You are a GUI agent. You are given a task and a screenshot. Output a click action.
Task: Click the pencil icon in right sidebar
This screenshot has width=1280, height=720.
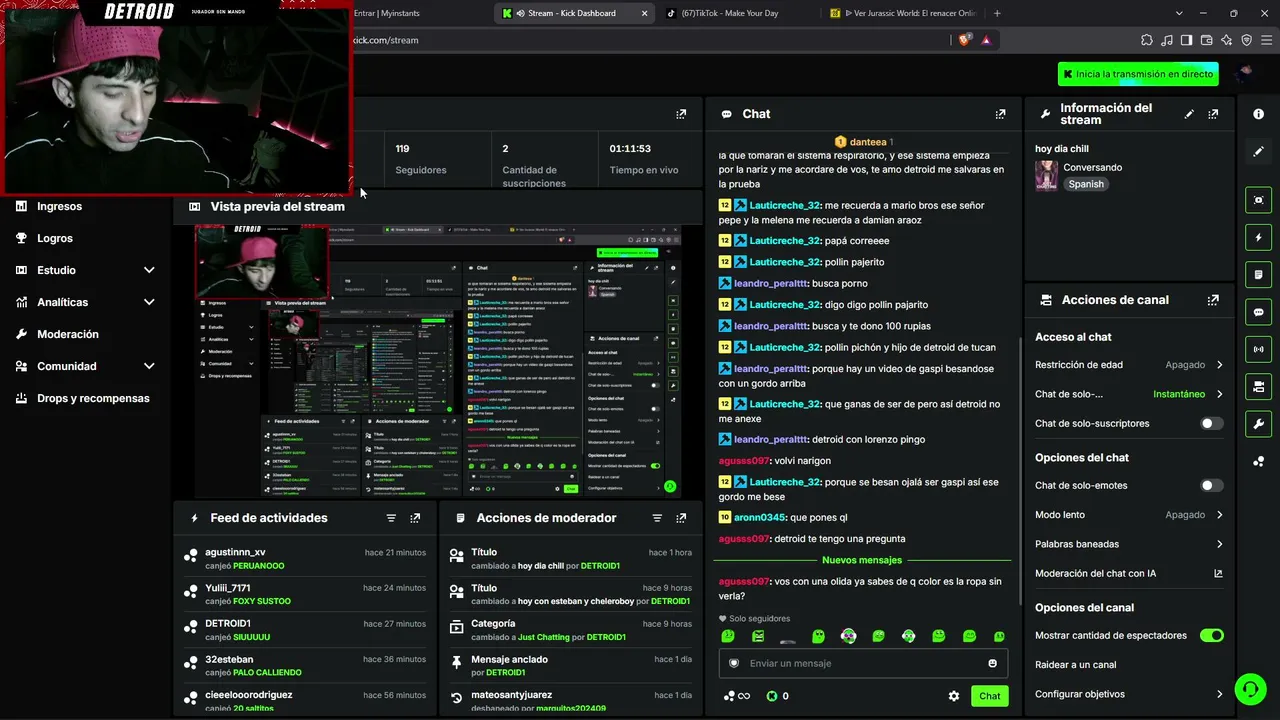(1258, 151)
